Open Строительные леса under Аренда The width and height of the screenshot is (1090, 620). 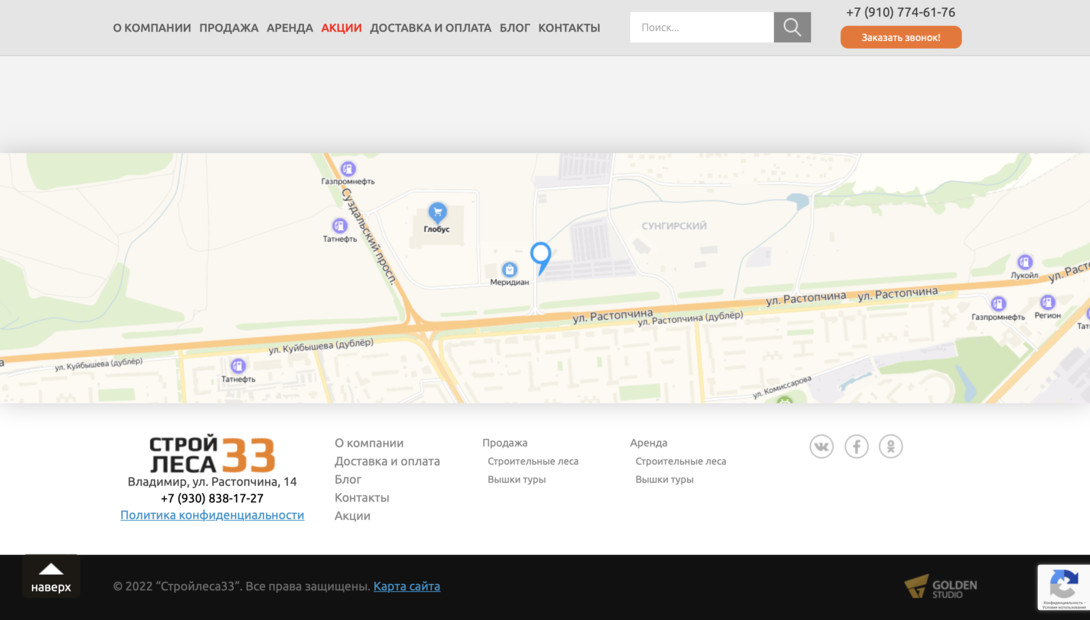681,461
